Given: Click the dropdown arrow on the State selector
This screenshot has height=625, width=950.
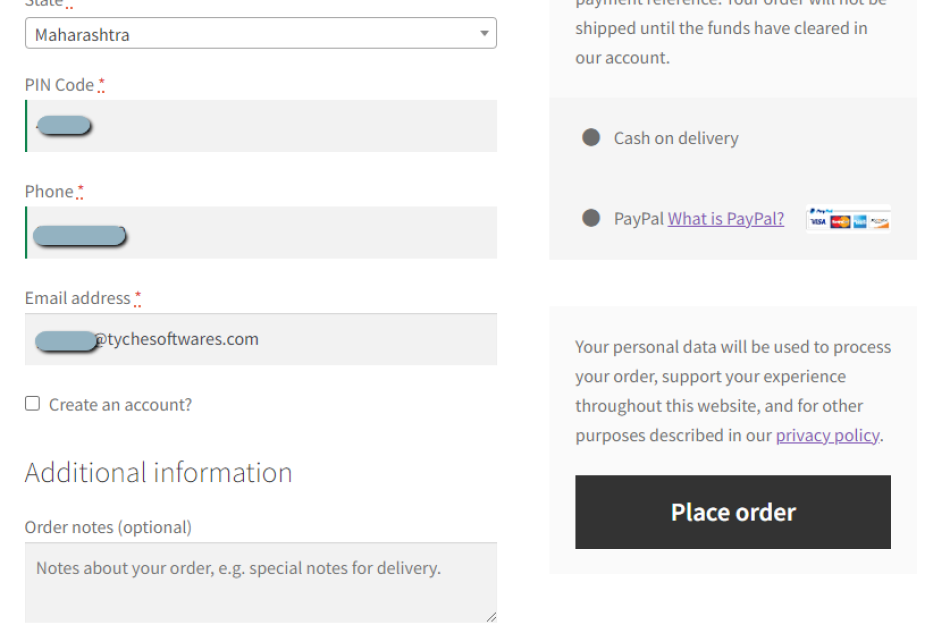Looking at the screenshot, I should point(483,33).
